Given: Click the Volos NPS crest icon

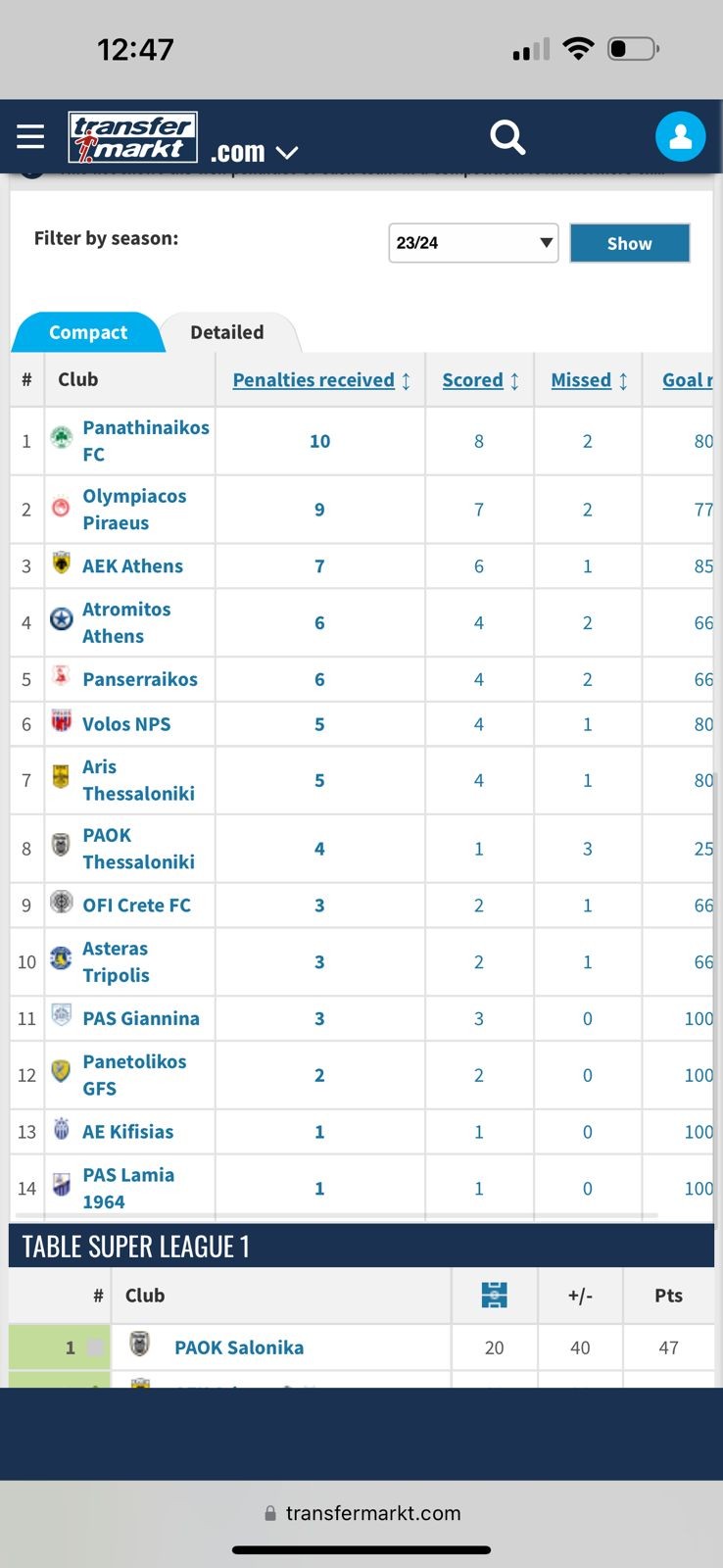Looking at the screenshot, I should [x=61, y=721].
